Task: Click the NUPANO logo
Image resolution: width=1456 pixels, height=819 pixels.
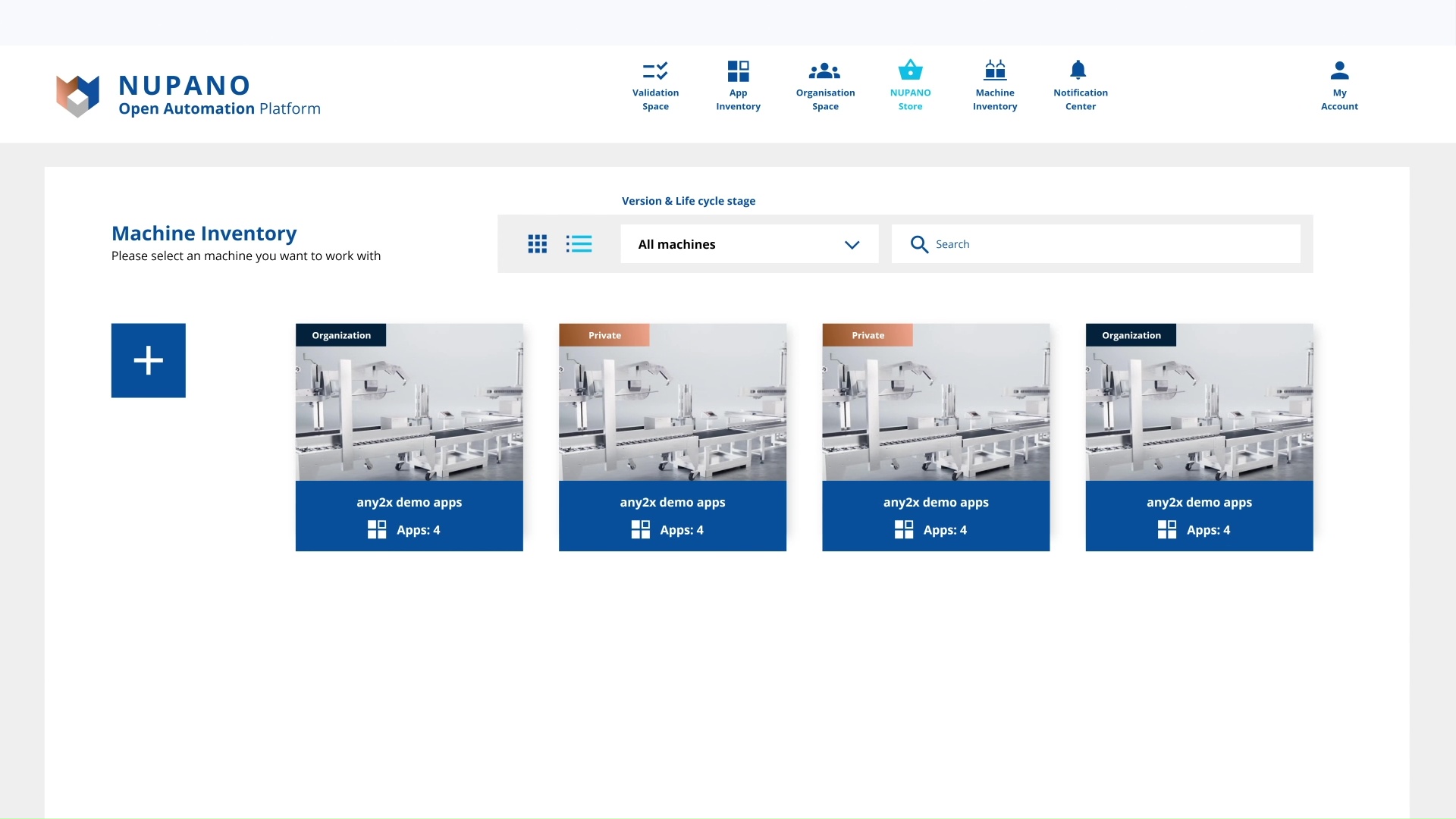Action: tap(78, 96)
